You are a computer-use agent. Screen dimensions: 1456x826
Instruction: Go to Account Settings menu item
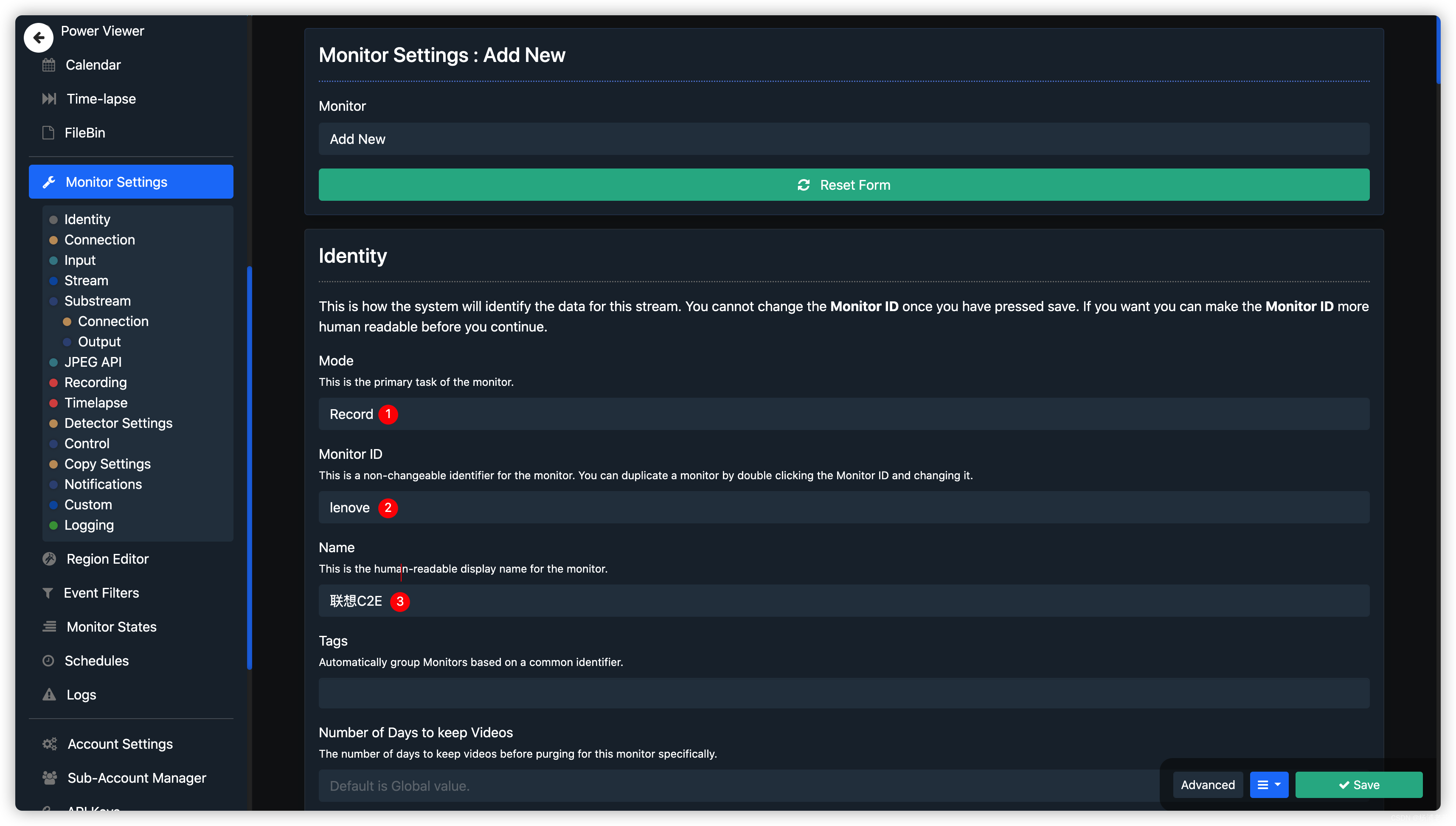[x=120, y=744]
